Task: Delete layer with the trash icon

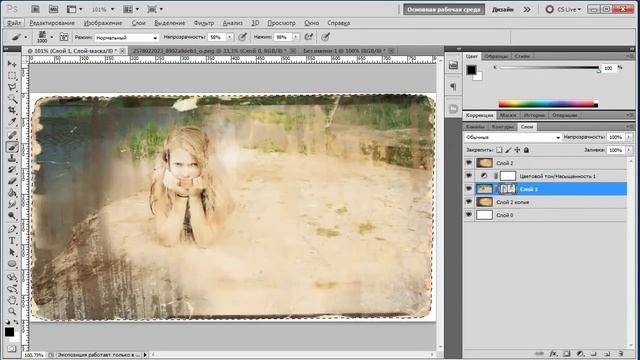Action: (620, 353)
